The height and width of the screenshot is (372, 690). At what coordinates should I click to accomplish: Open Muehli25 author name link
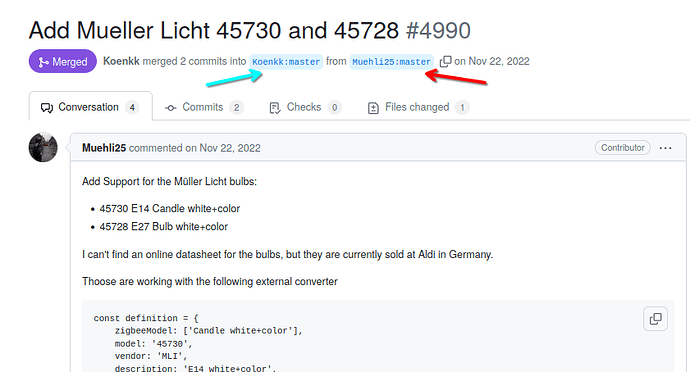point(104,148)
